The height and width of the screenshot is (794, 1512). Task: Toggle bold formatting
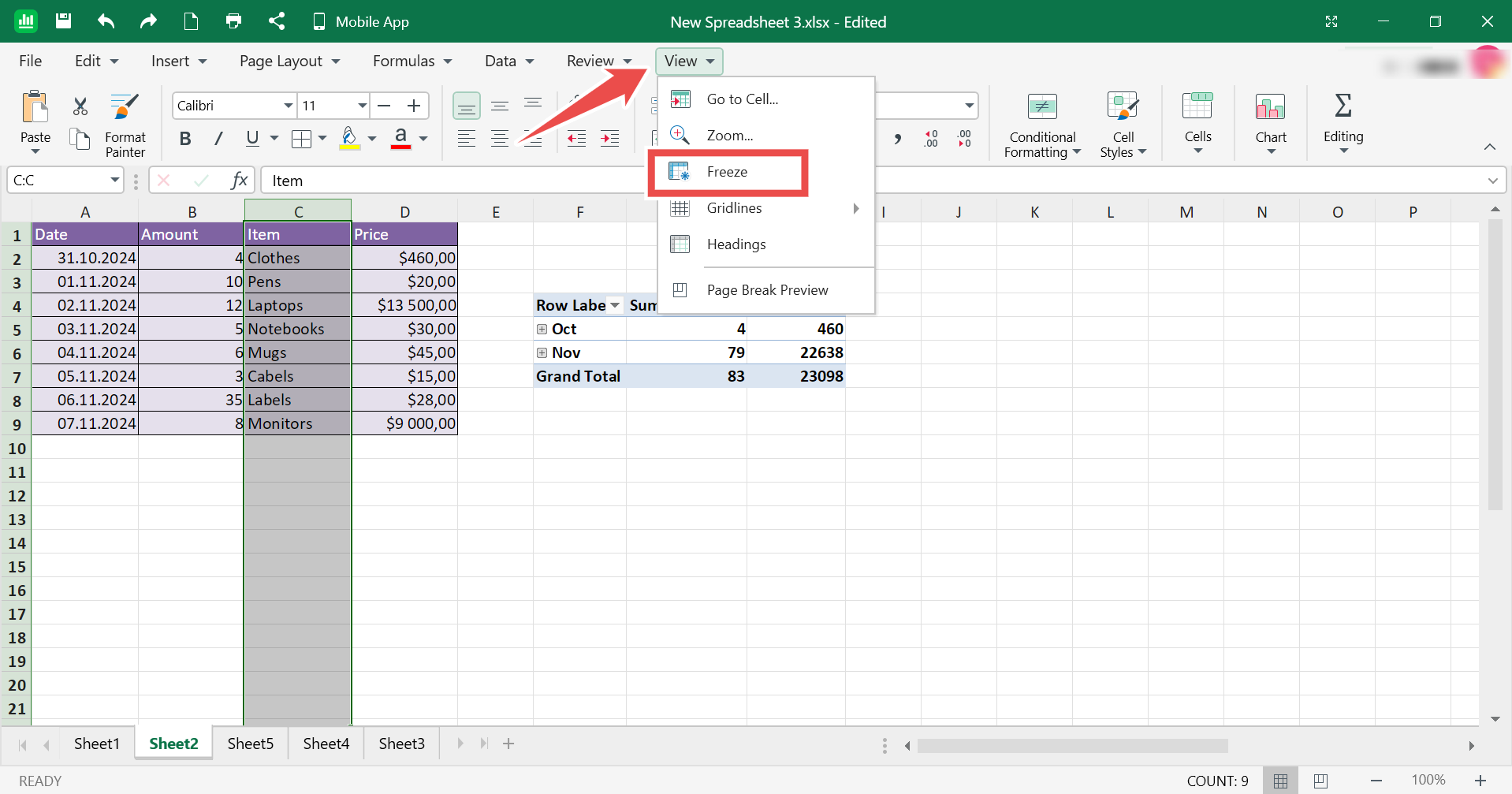[185, 139]
